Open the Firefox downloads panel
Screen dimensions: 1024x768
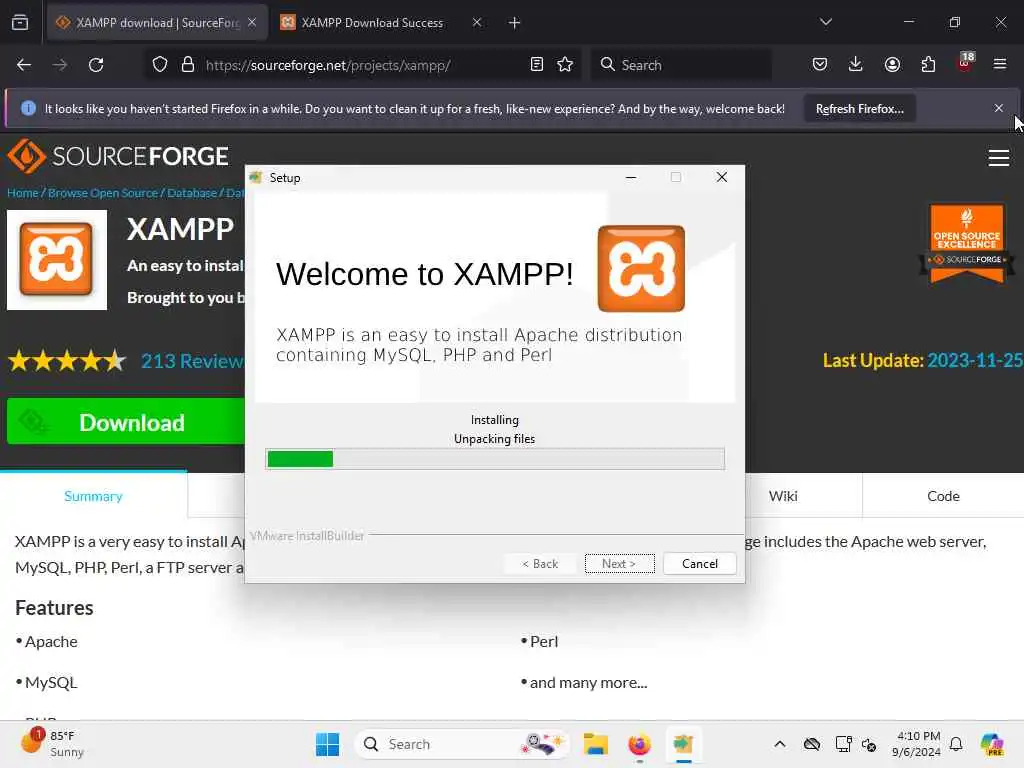point(856,65)
